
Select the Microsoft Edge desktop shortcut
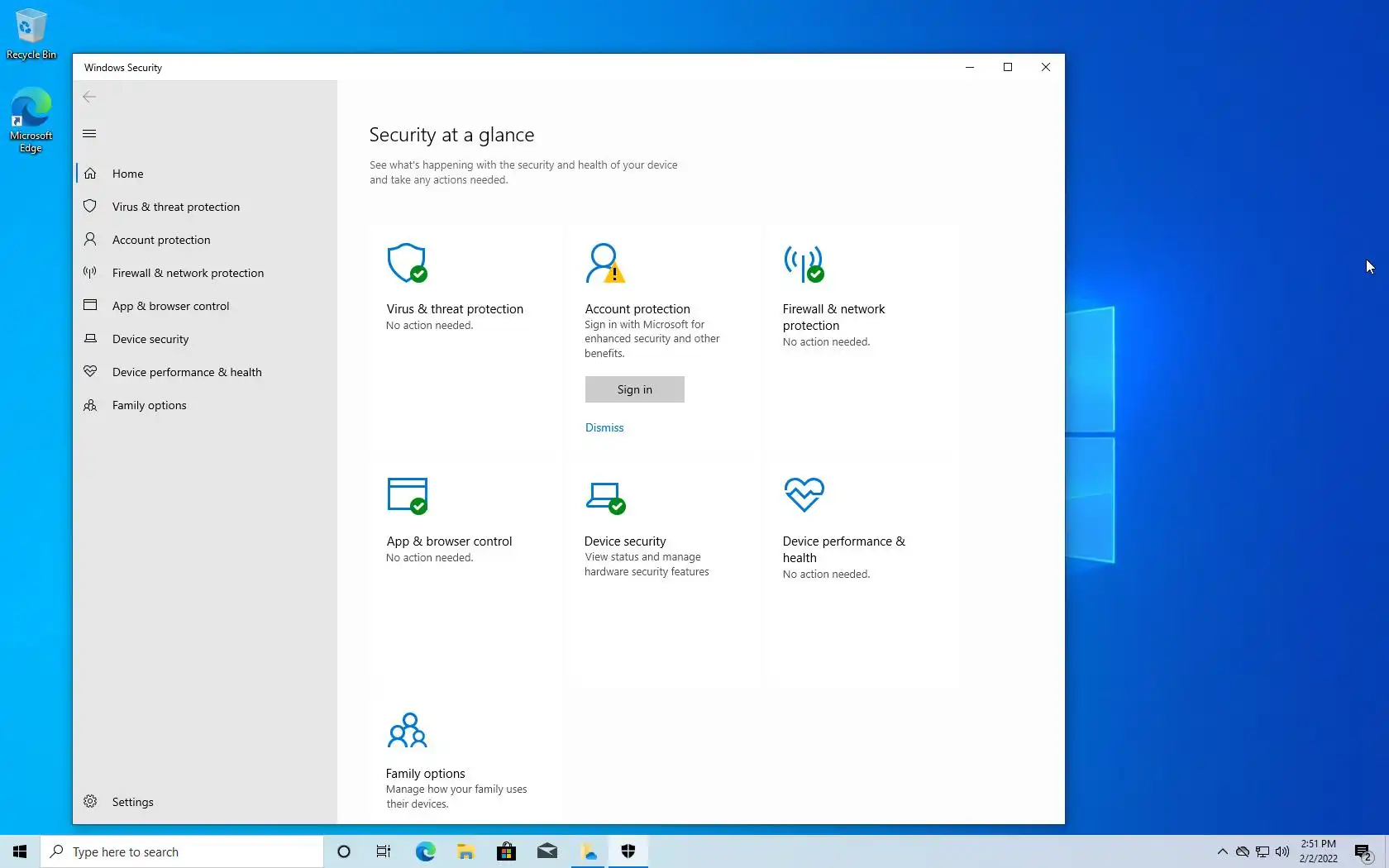pyautogui.click(x=31, y=121)
